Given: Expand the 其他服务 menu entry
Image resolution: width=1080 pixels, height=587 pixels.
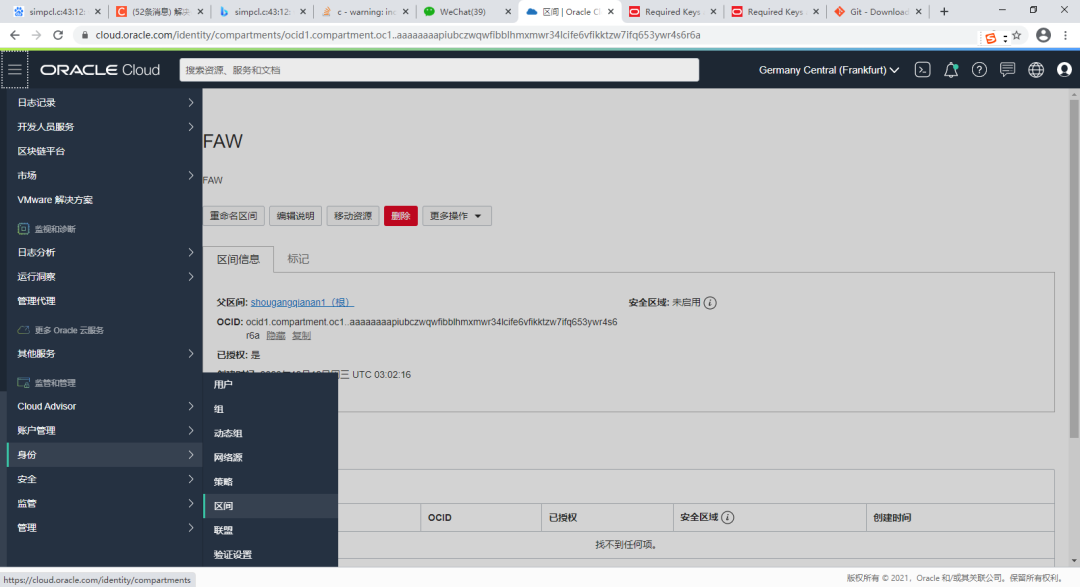Looking at the screenshot, I should pos(104,354).
